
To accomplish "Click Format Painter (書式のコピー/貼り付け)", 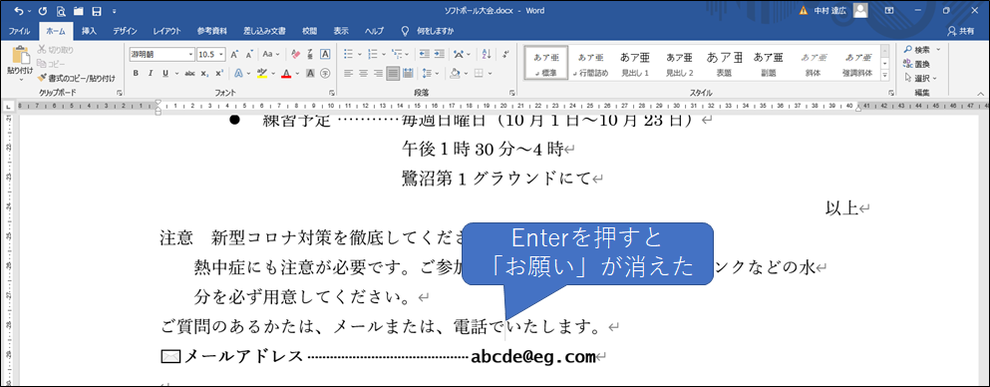I will point(76,78).
